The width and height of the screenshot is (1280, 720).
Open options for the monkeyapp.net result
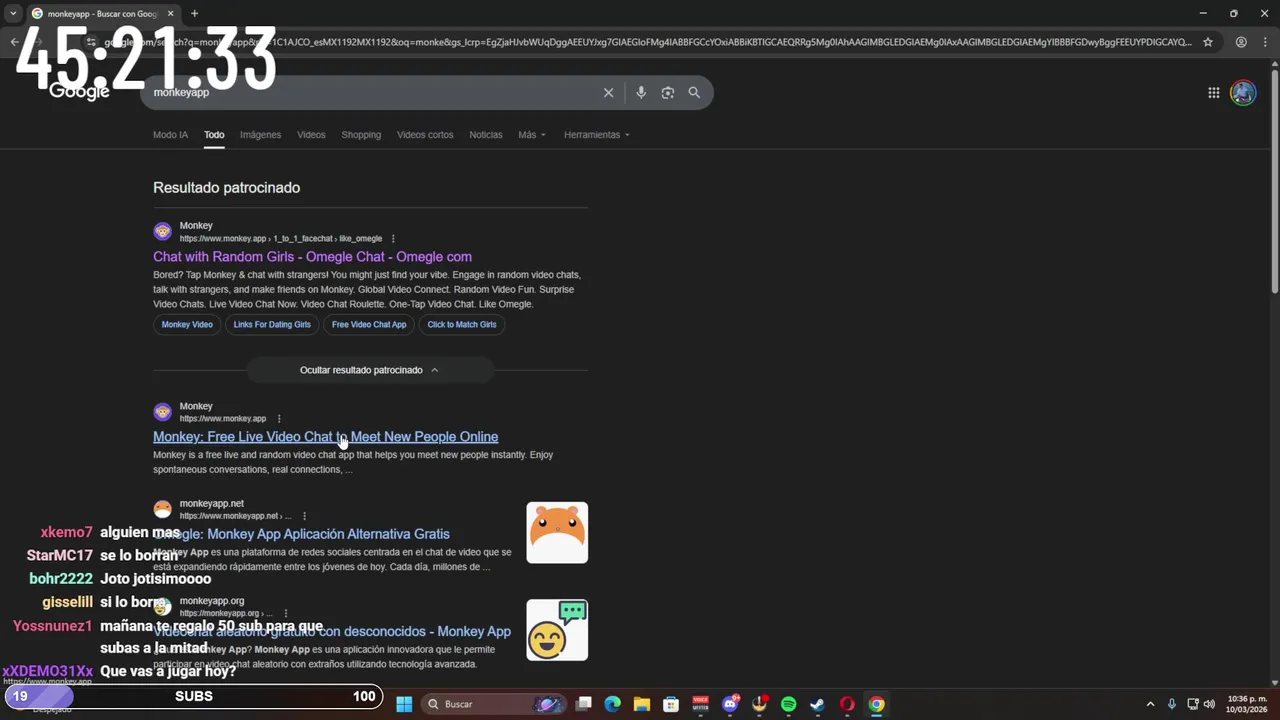tap(304, 516)
